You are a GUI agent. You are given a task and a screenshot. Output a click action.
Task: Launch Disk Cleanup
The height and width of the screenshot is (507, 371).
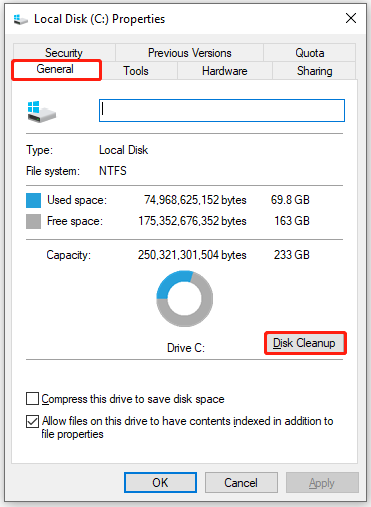pos(305,343)
